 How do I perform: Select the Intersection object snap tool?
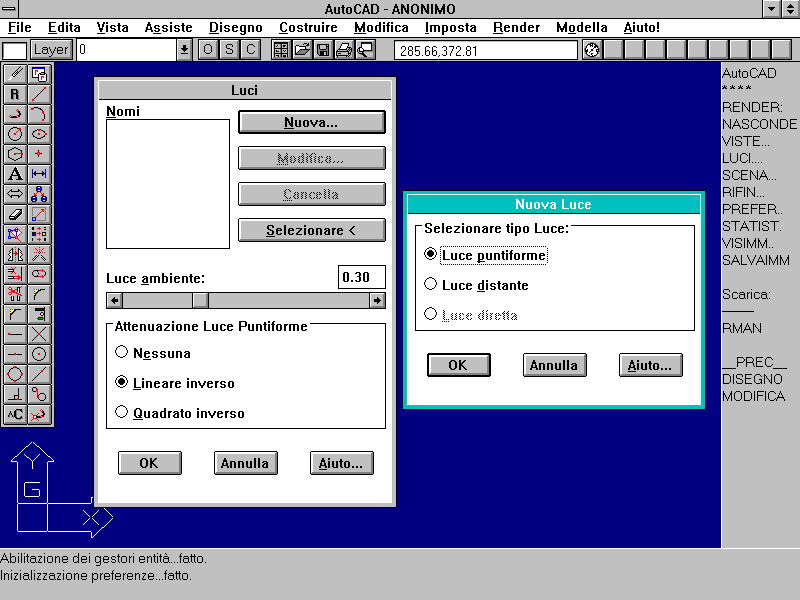coord(39,334)
